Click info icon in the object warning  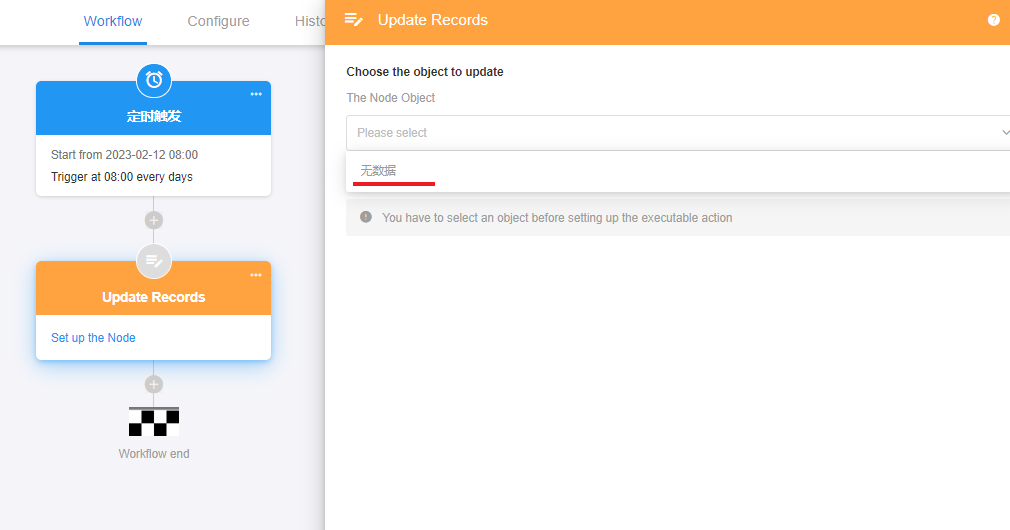point(366,217)
